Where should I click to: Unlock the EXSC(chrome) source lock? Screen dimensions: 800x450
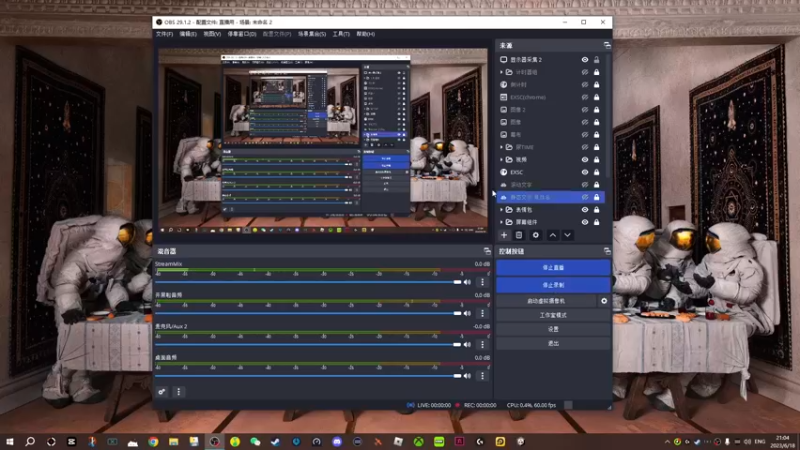pos(596,97)
